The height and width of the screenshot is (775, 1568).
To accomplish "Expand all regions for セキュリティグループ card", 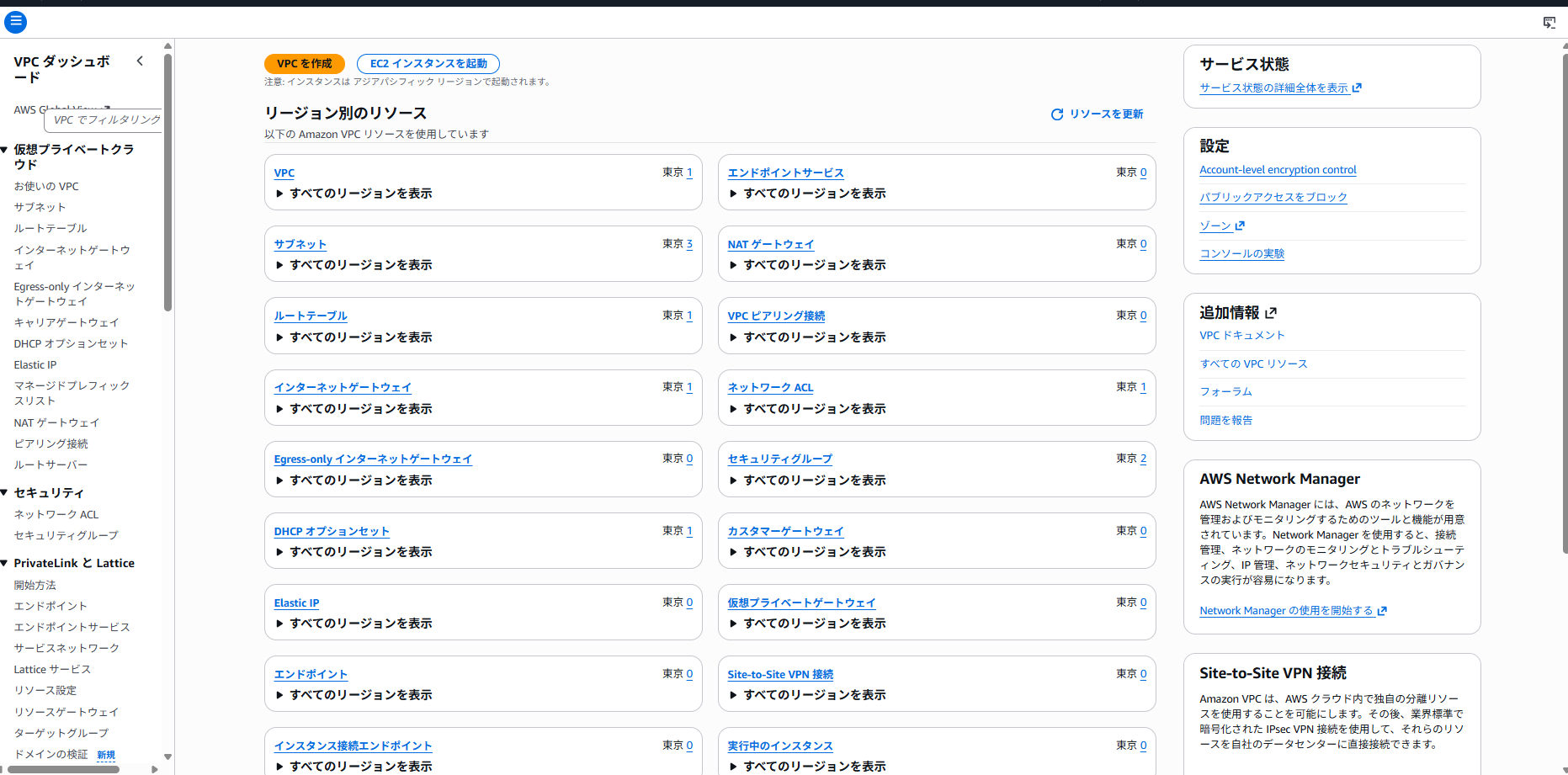I will click(x=807, y=480).
